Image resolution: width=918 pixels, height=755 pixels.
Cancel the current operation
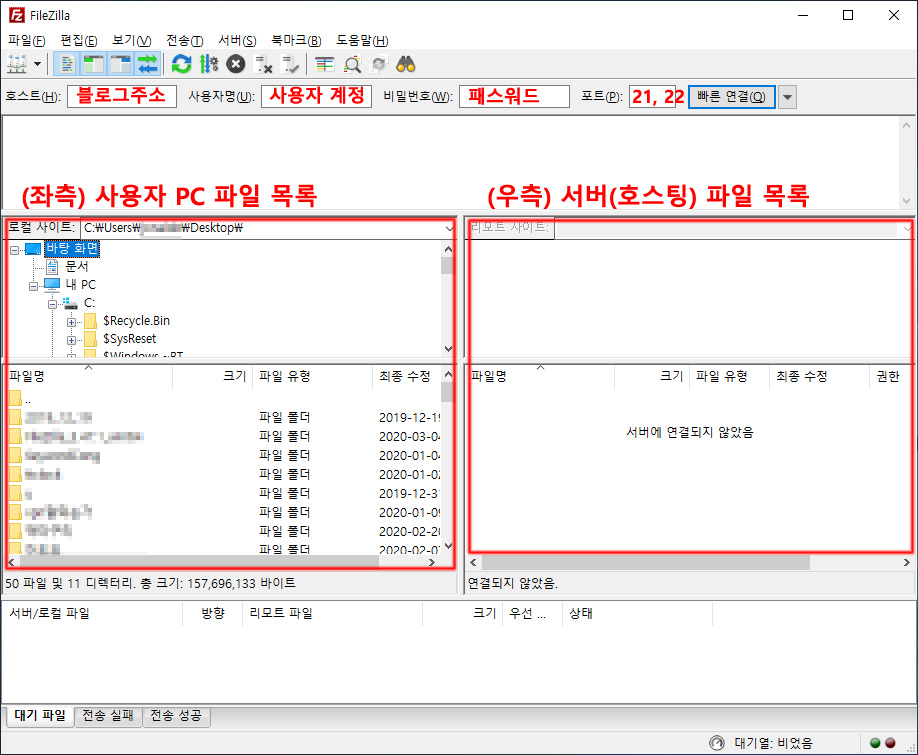click(x=235, y=64)
